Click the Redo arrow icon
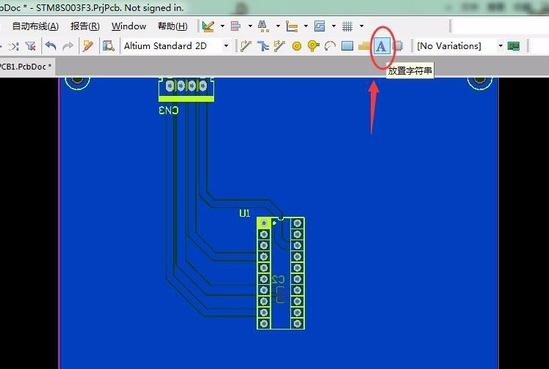 [68, 46]
